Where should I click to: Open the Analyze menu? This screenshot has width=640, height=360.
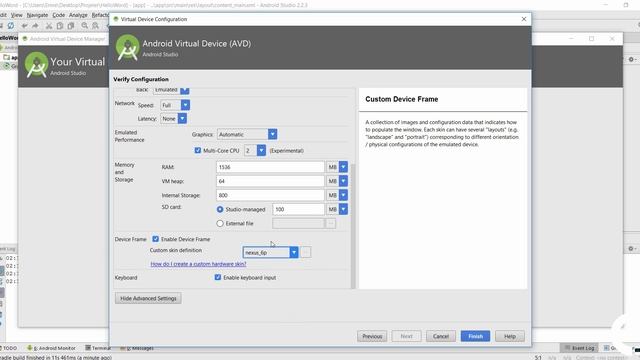click(78, 15)
